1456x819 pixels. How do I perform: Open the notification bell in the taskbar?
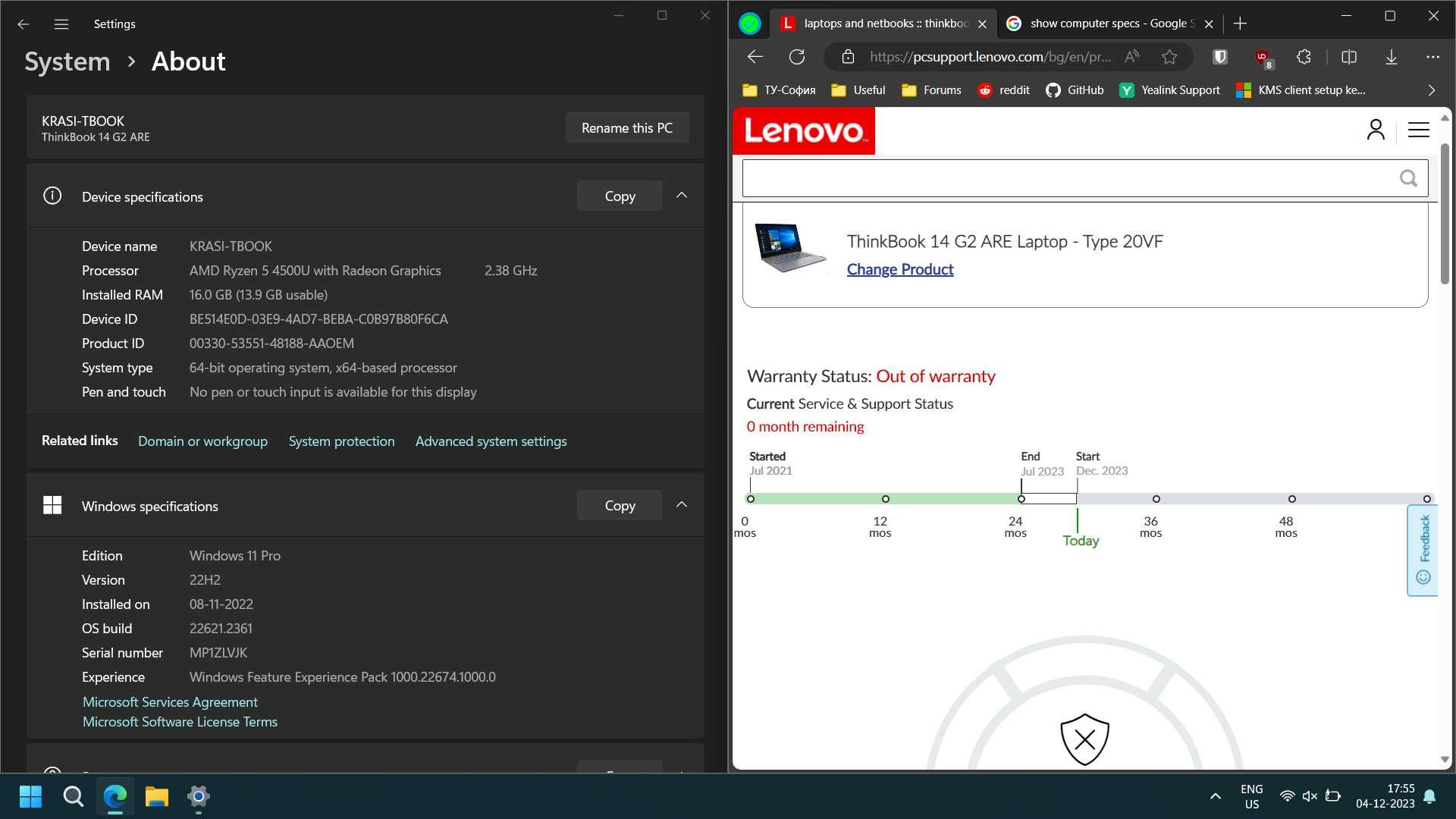coord(1429,796)
